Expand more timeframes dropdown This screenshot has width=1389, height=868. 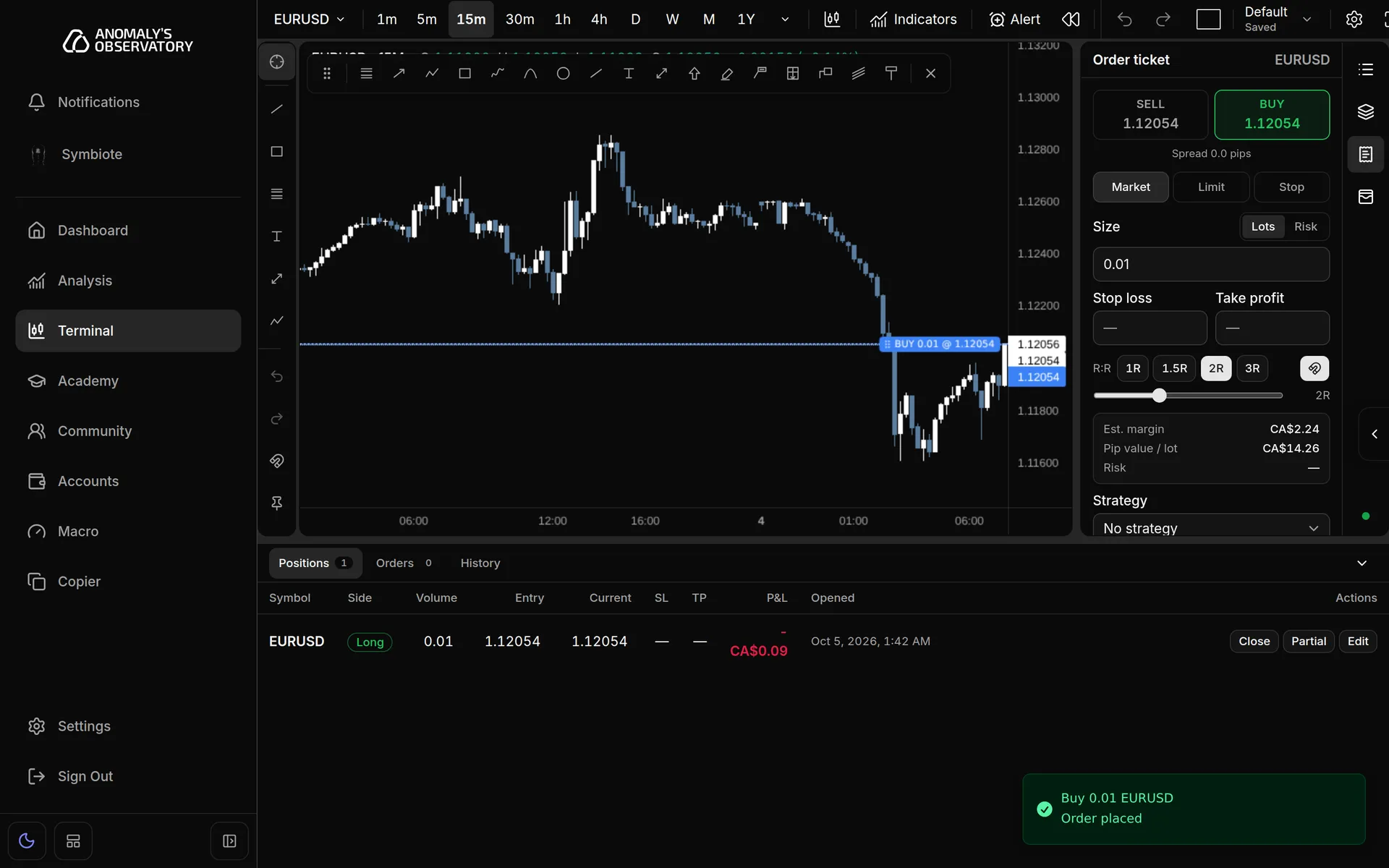click(x=784, y=20)
